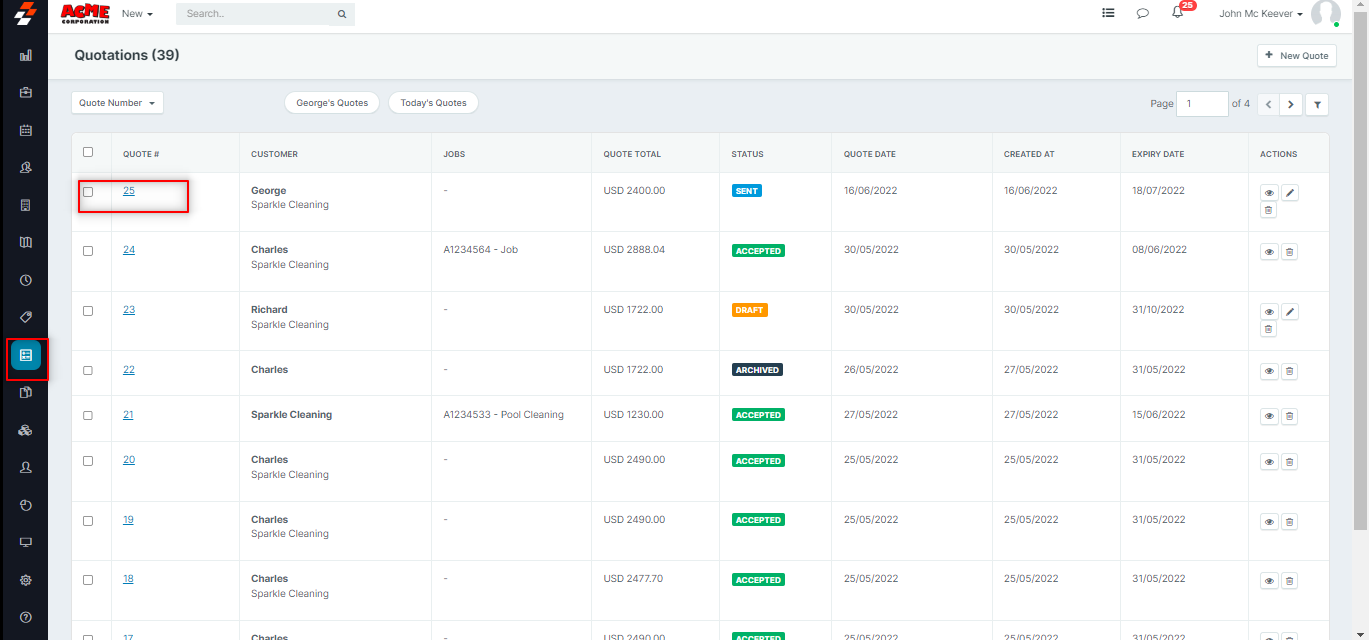This screenshot has height=640, width=1369.
Task: View quote 22 using the eye icon
Action: [x=1269, y=371]
